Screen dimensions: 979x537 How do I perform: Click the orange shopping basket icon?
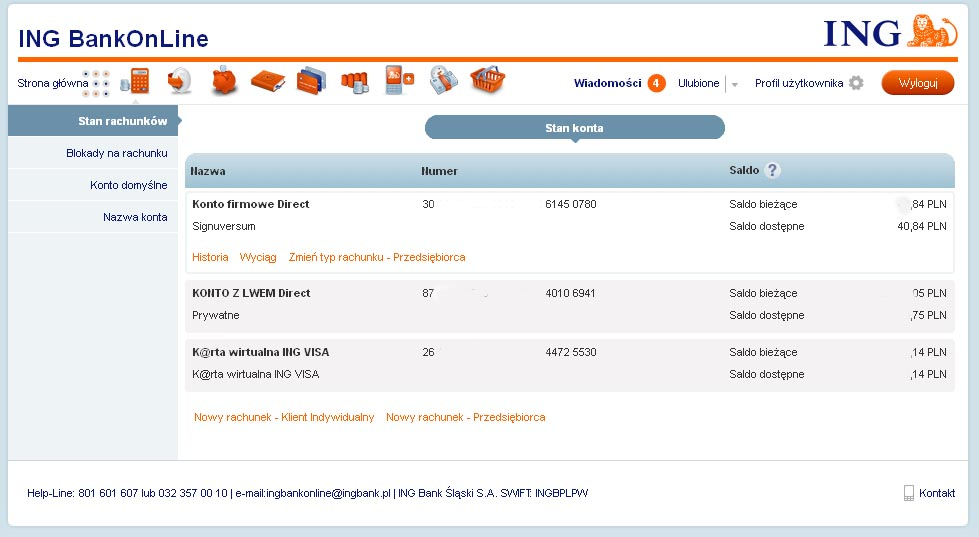pyautogui.click(x=487, y=81)
